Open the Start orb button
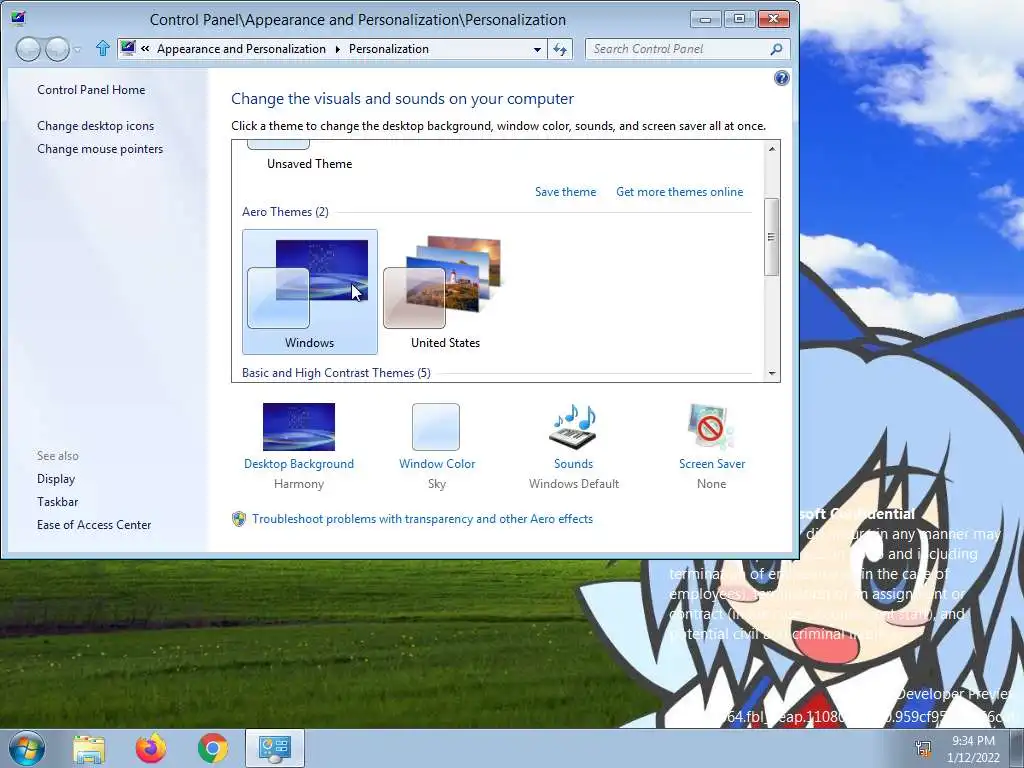1024x768 pixels. click(27, 748)
